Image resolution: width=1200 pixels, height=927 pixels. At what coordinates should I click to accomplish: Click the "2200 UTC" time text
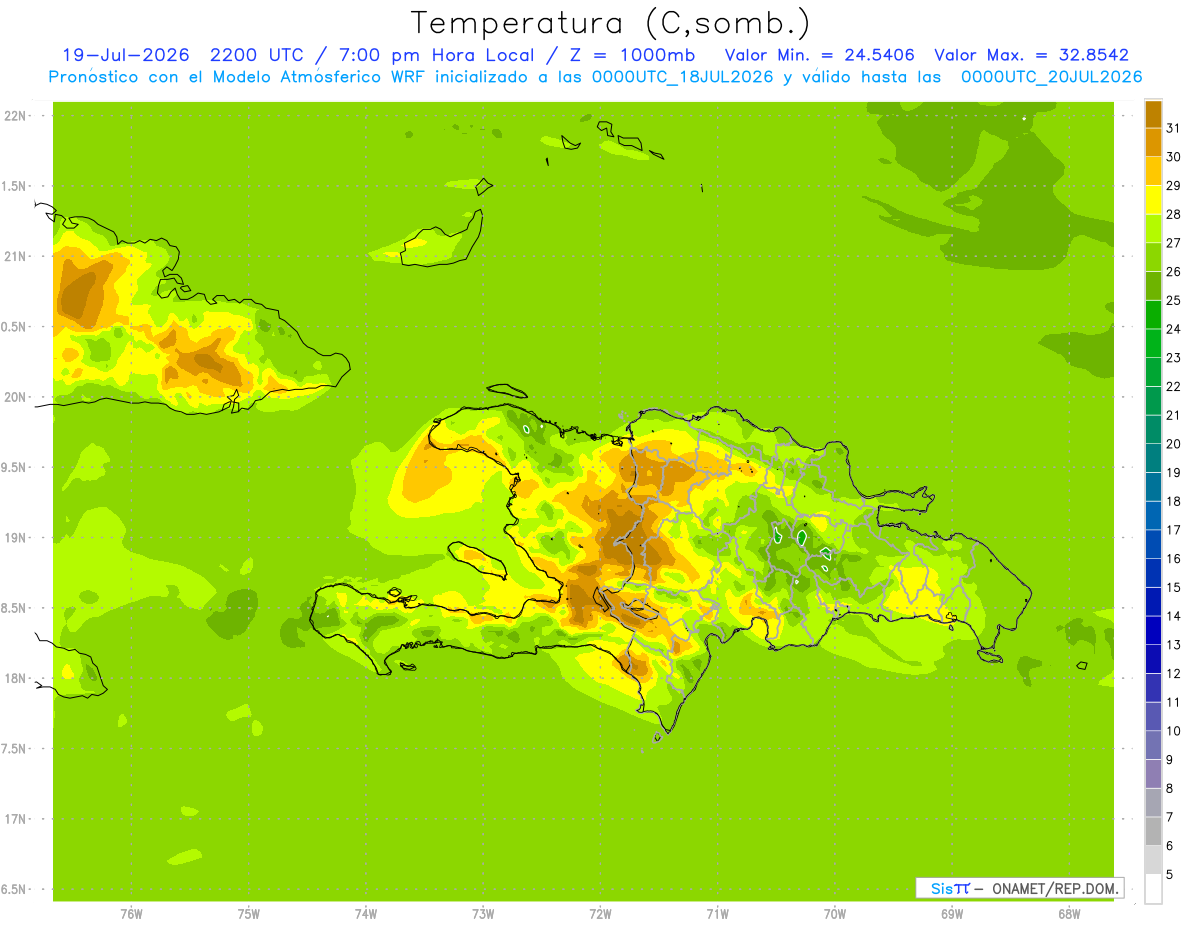coord(256,55)
